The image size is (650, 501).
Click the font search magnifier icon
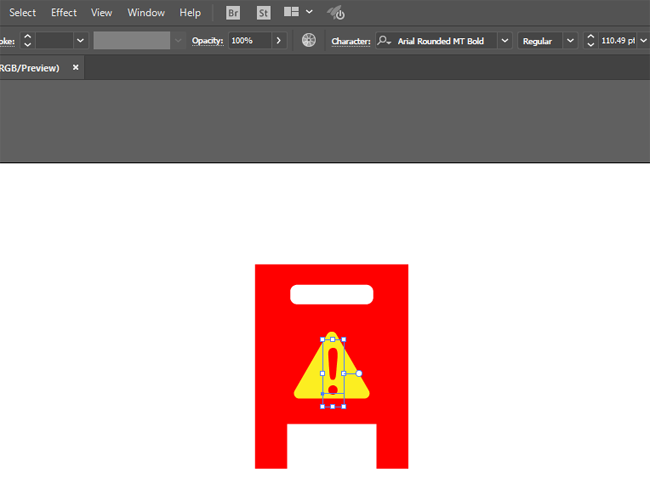click(384, 41)
